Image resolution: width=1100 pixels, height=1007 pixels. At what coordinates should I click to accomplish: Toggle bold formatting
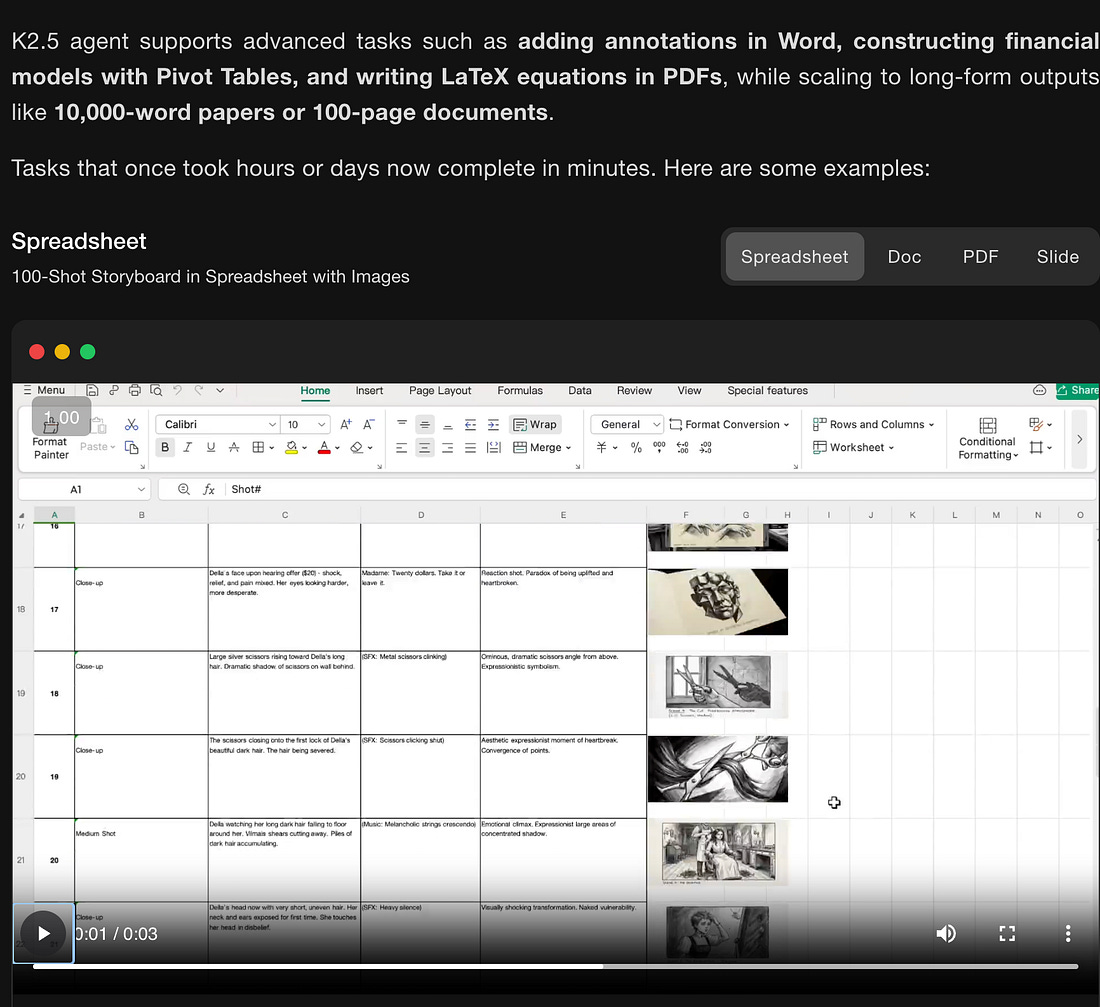tap(165, 447)
